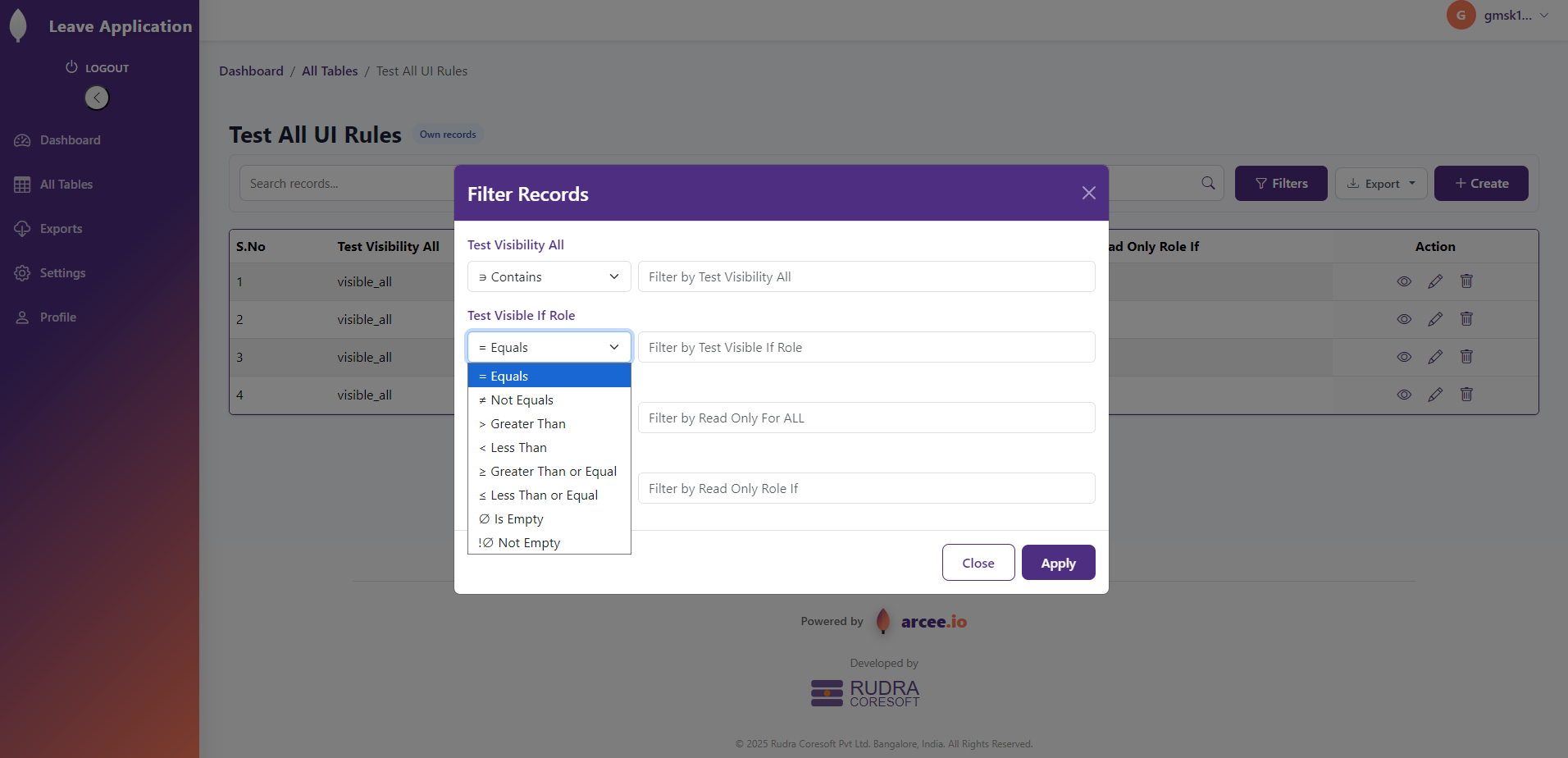Open All Tables breadcrumb link

[330, 71]
